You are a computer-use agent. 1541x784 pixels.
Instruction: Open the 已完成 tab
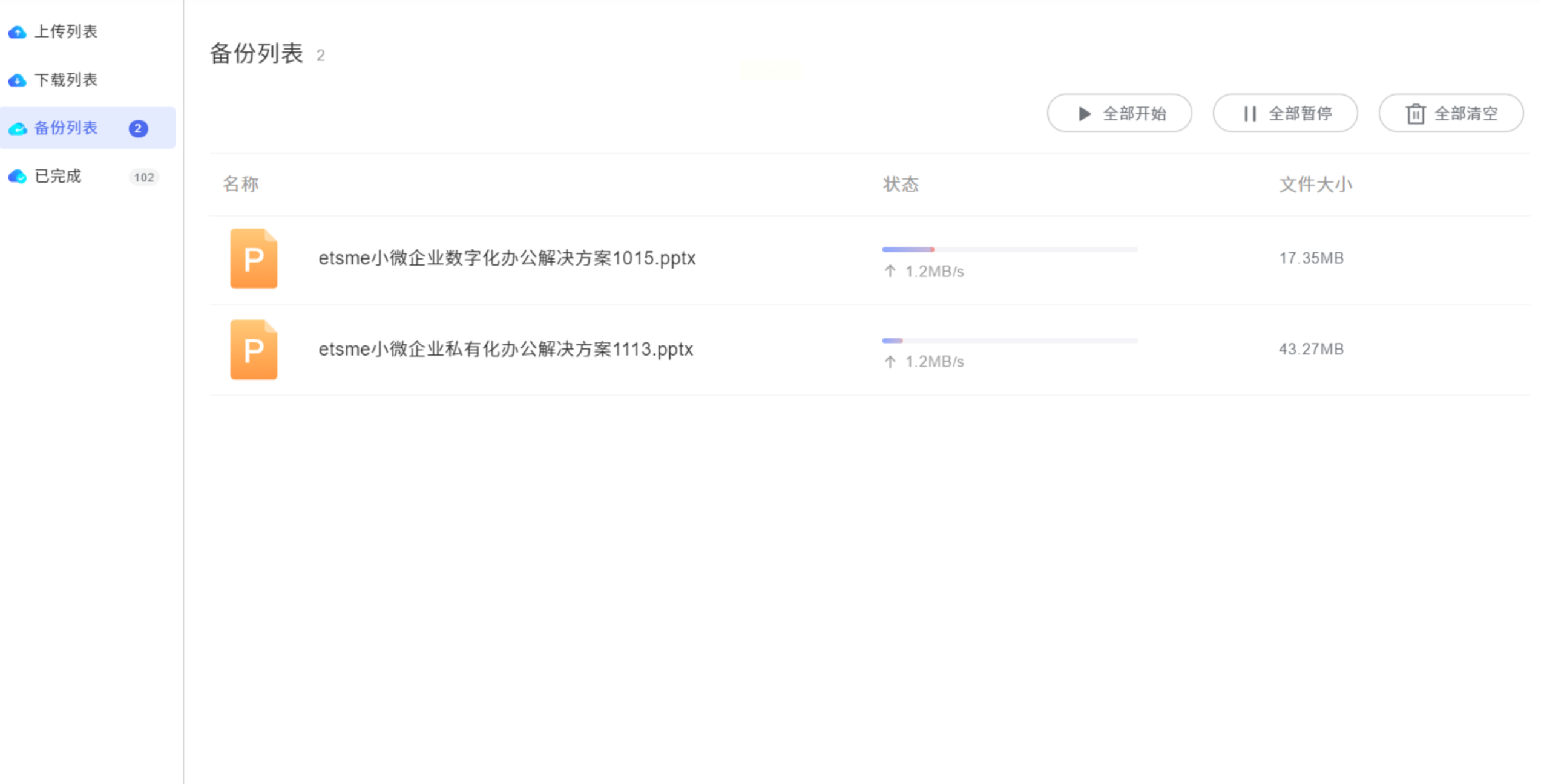[x=58, y=176]
